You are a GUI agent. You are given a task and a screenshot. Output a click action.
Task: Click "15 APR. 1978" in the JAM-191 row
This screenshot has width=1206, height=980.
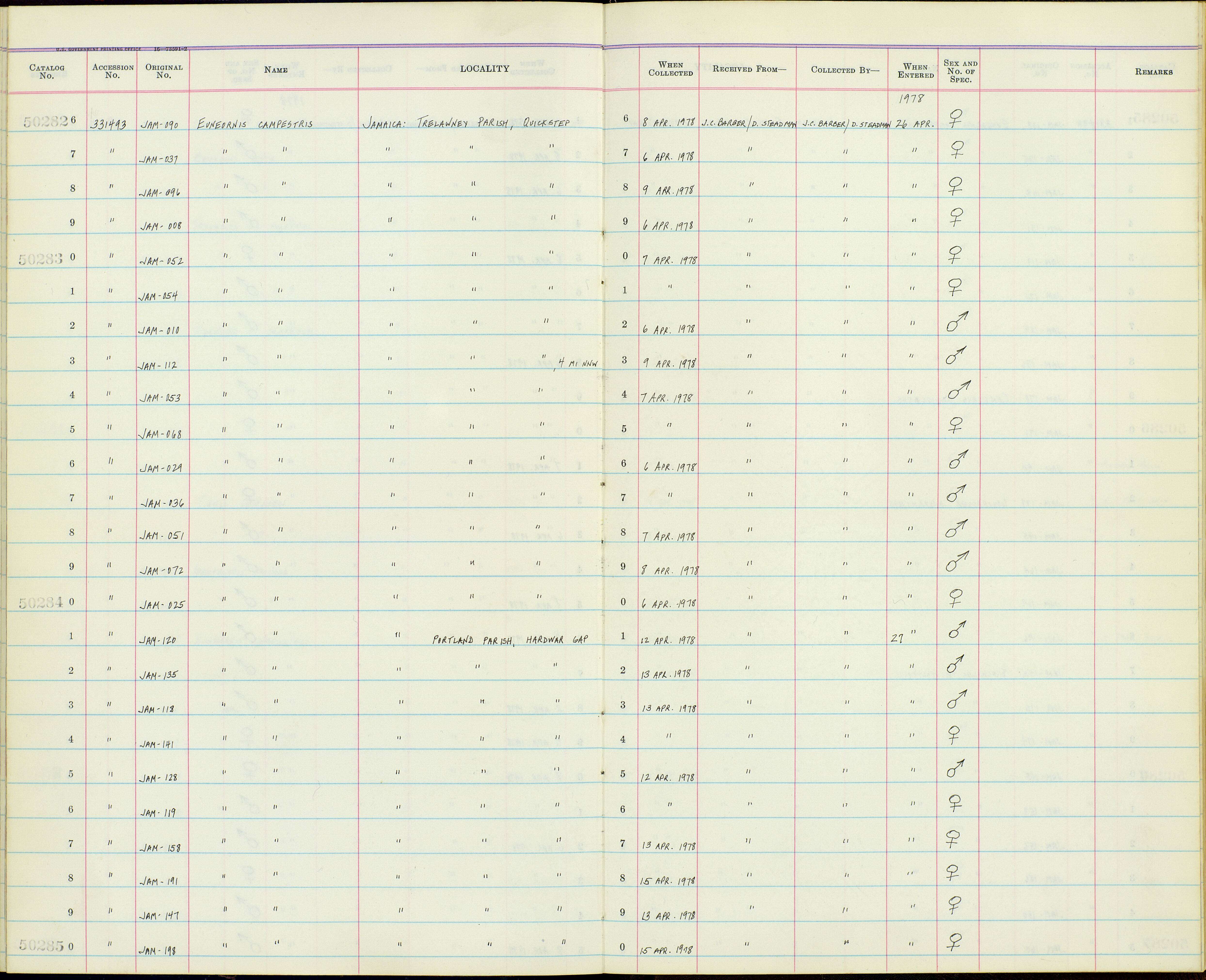tap(667, 881)
